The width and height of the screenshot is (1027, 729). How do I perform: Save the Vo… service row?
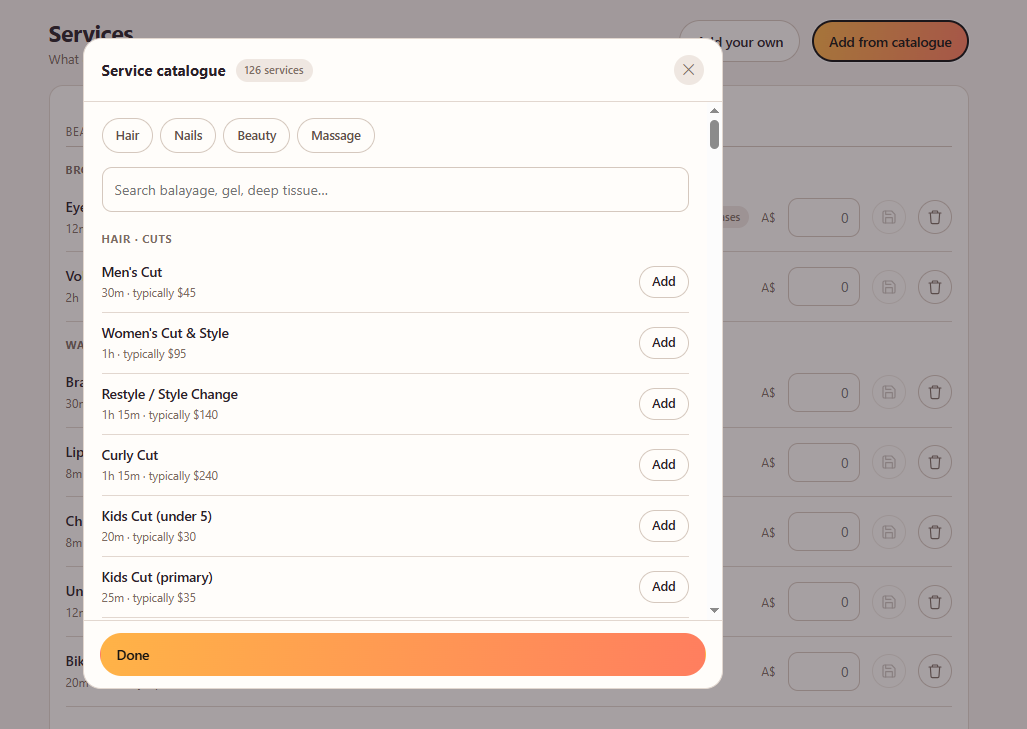(x=889, y=287)
